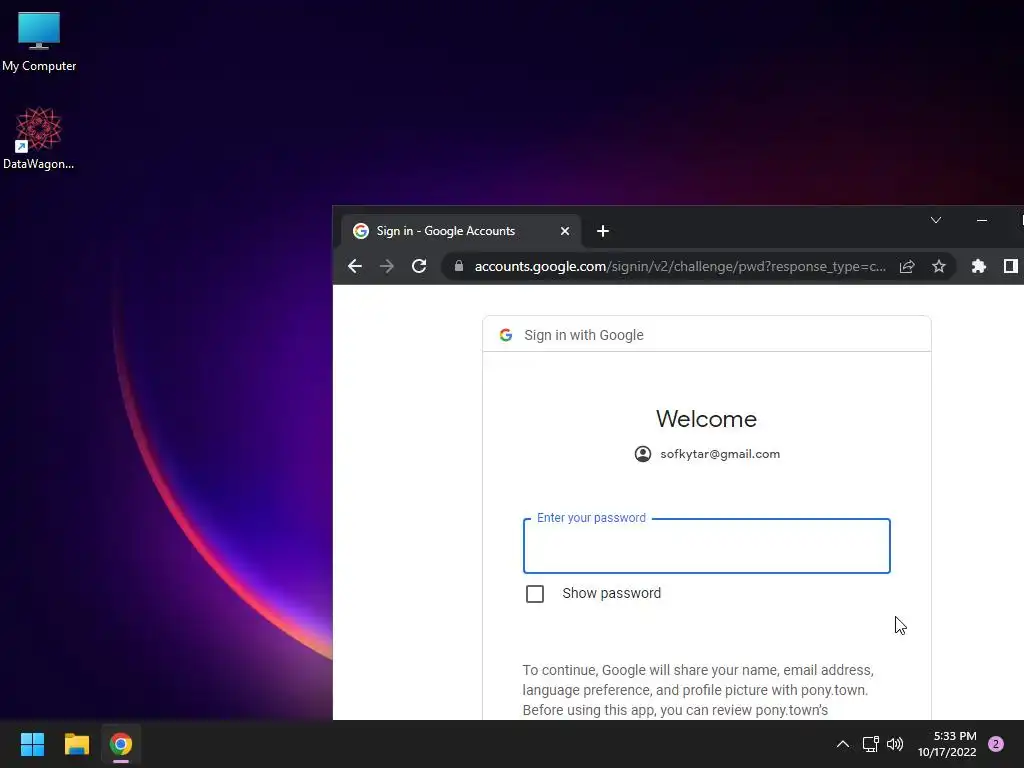Viewport: 1024px width, 768px height.
Task: Click the address bar URL
Action: click(x=680, y=266)
